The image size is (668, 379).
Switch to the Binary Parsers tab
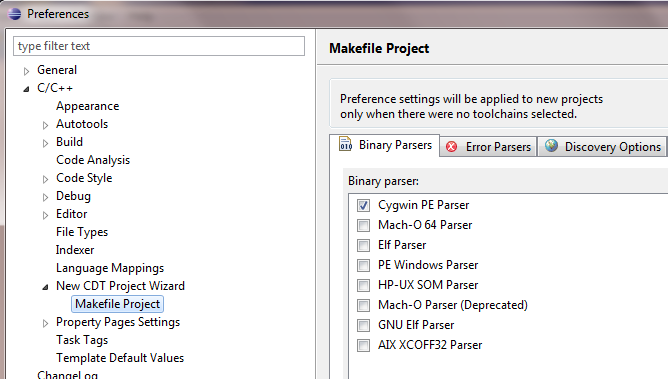point(384,145)
